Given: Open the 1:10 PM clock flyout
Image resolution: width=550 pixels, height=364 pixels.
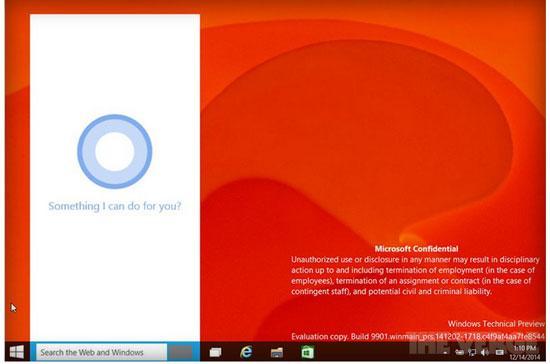Looking at the screenshot, I should [525, 348].
